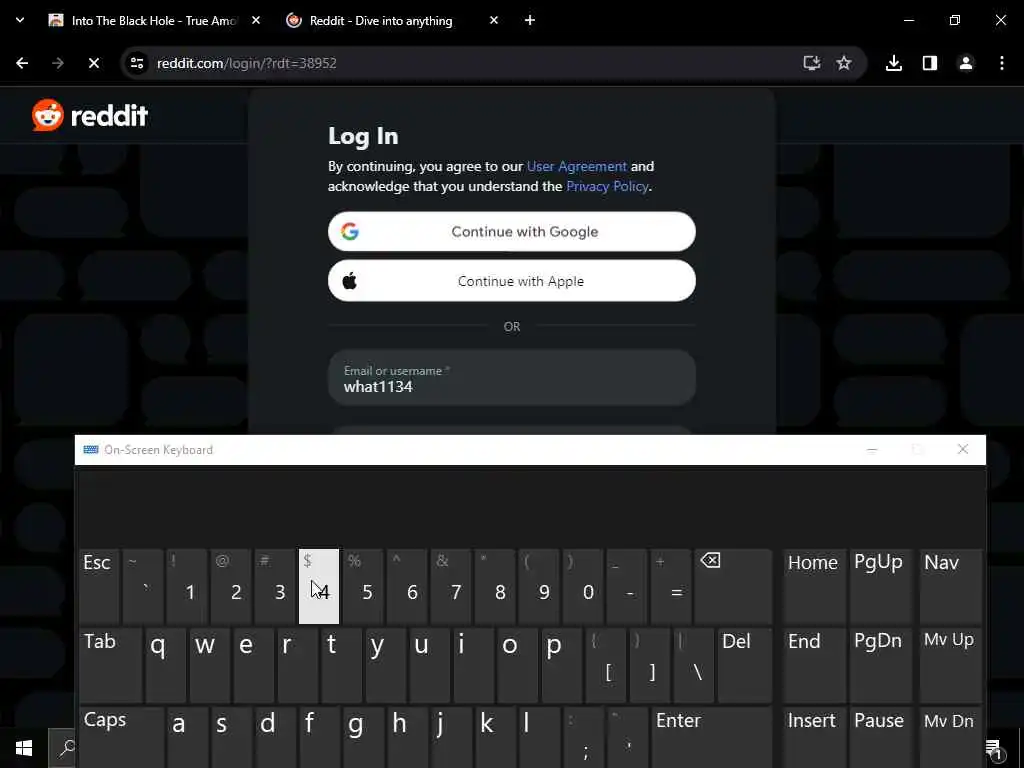The image size is (1024, 768).
Task: Click the PgDn key on on-screen keyboard
Action: point(880,665)
